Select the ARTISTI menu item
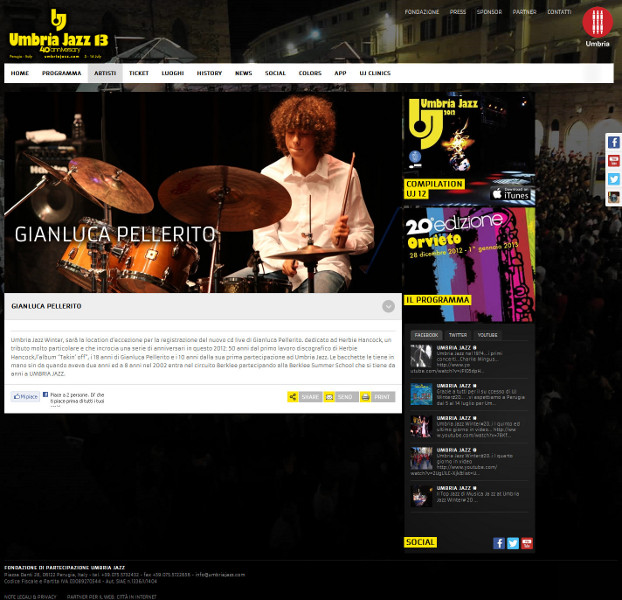This screenshot has height=600, width=622. coord(105,73)
